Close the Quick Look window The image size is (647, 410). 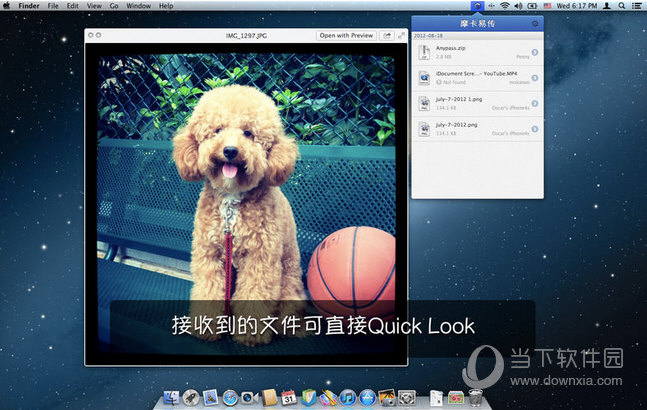pos(91,35)
